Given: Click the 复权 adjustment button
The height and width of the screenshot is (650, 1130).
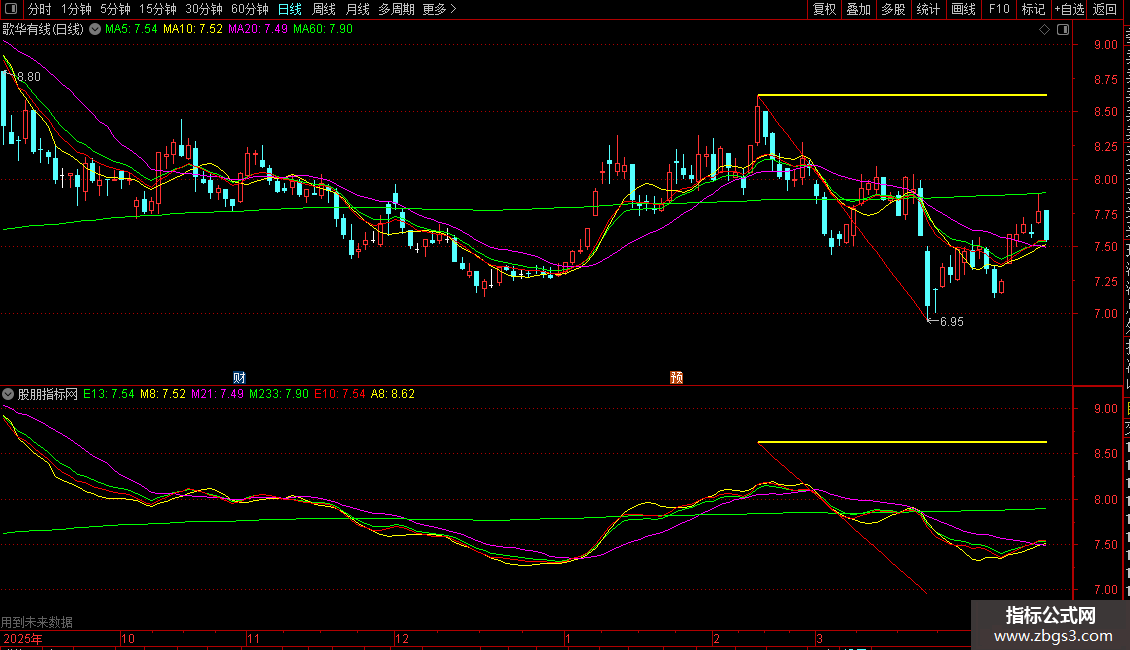Looking at the screenshot, I should [824, 9].
